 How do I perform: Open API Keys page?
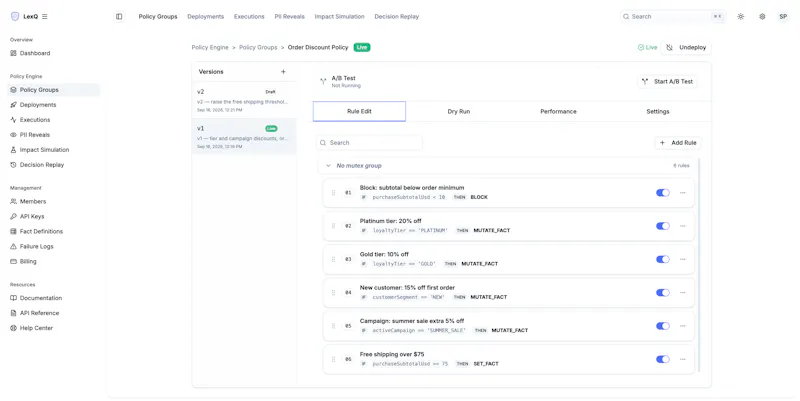coord(53,216)
